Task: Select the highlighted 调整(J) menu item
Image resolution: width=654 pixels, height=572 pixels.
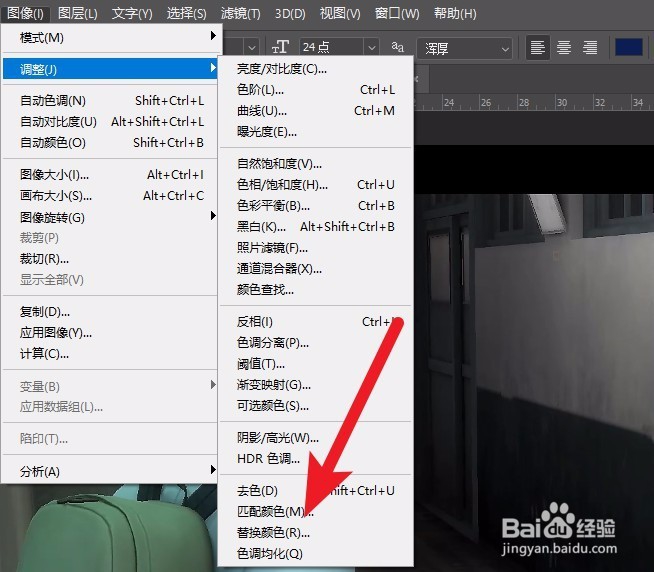Action: (x=111, y=69)
